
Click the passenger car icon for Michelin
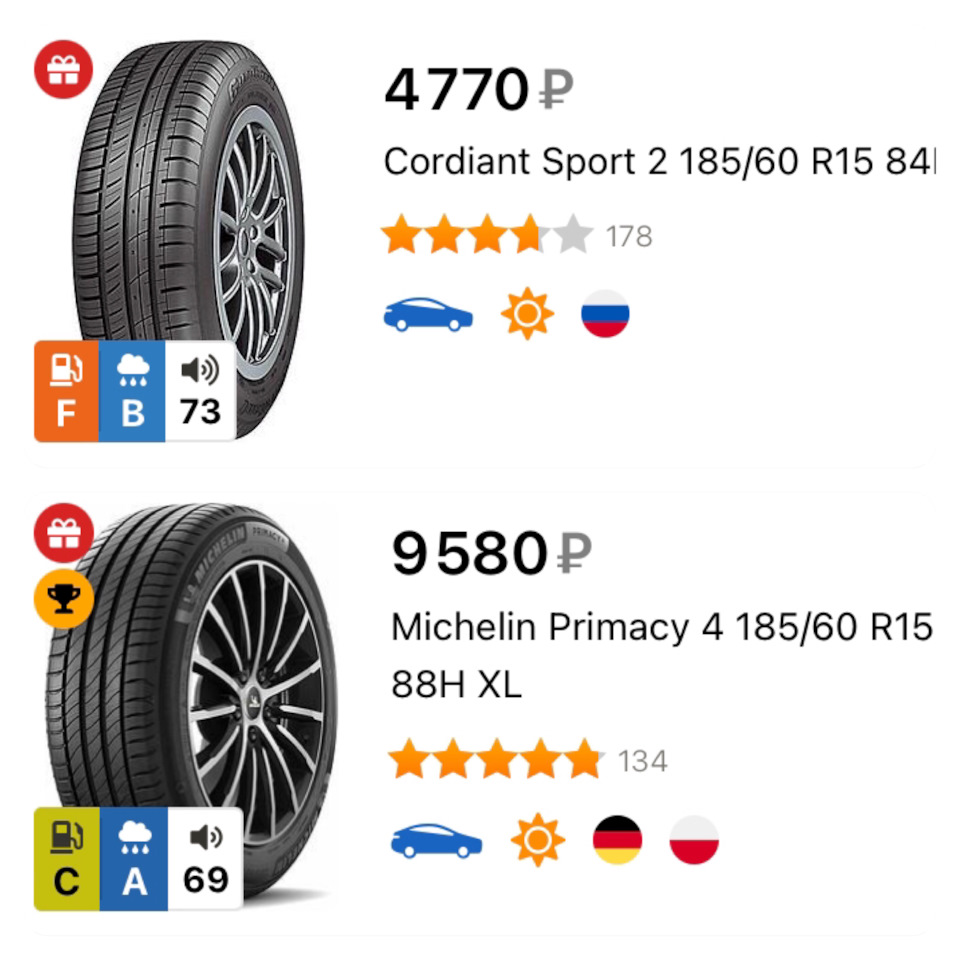436,840
